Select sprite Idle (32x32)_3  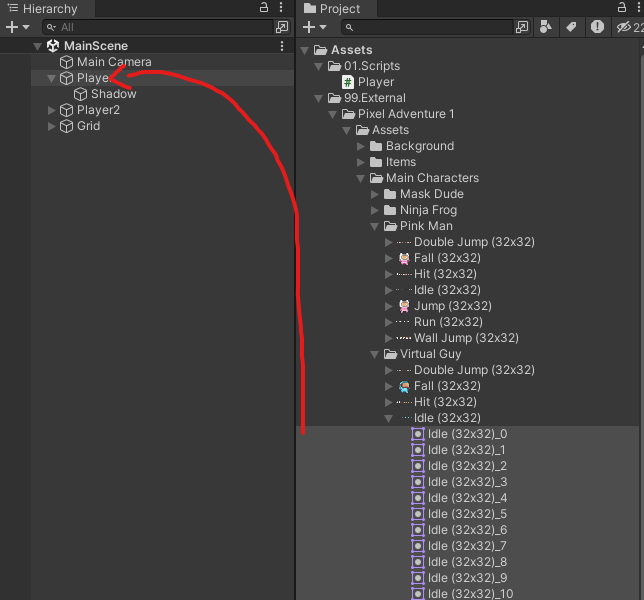click(x=467, y=483)
